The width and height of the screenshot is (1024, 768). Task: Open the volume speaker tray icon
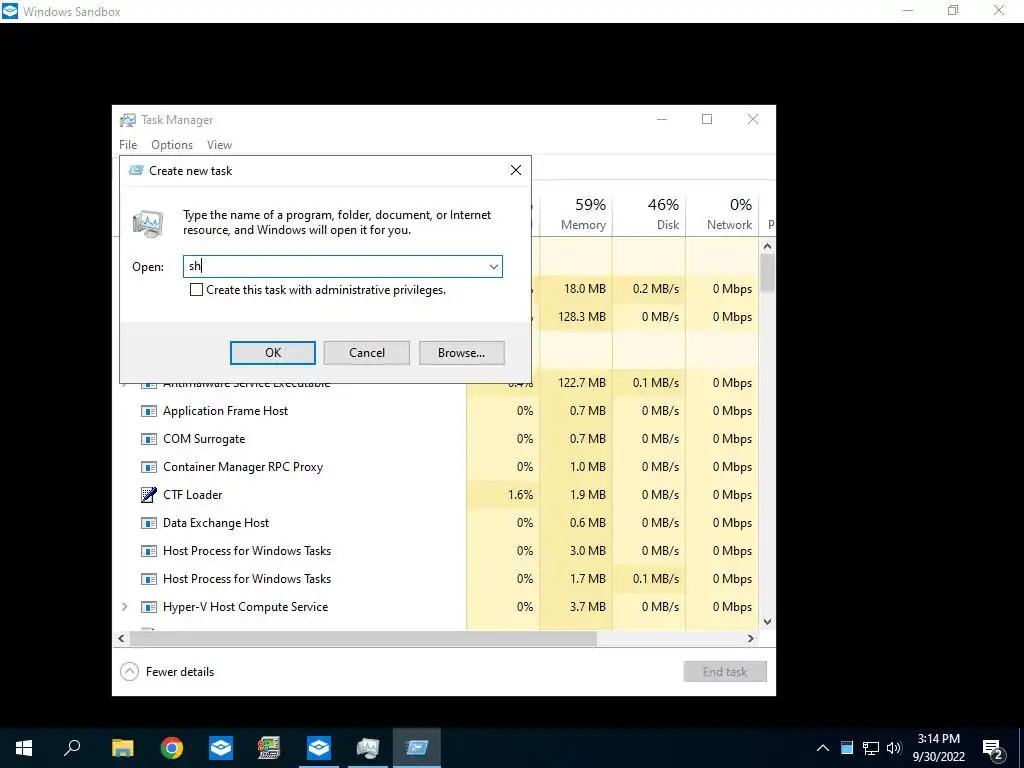[x=894, y=748]
